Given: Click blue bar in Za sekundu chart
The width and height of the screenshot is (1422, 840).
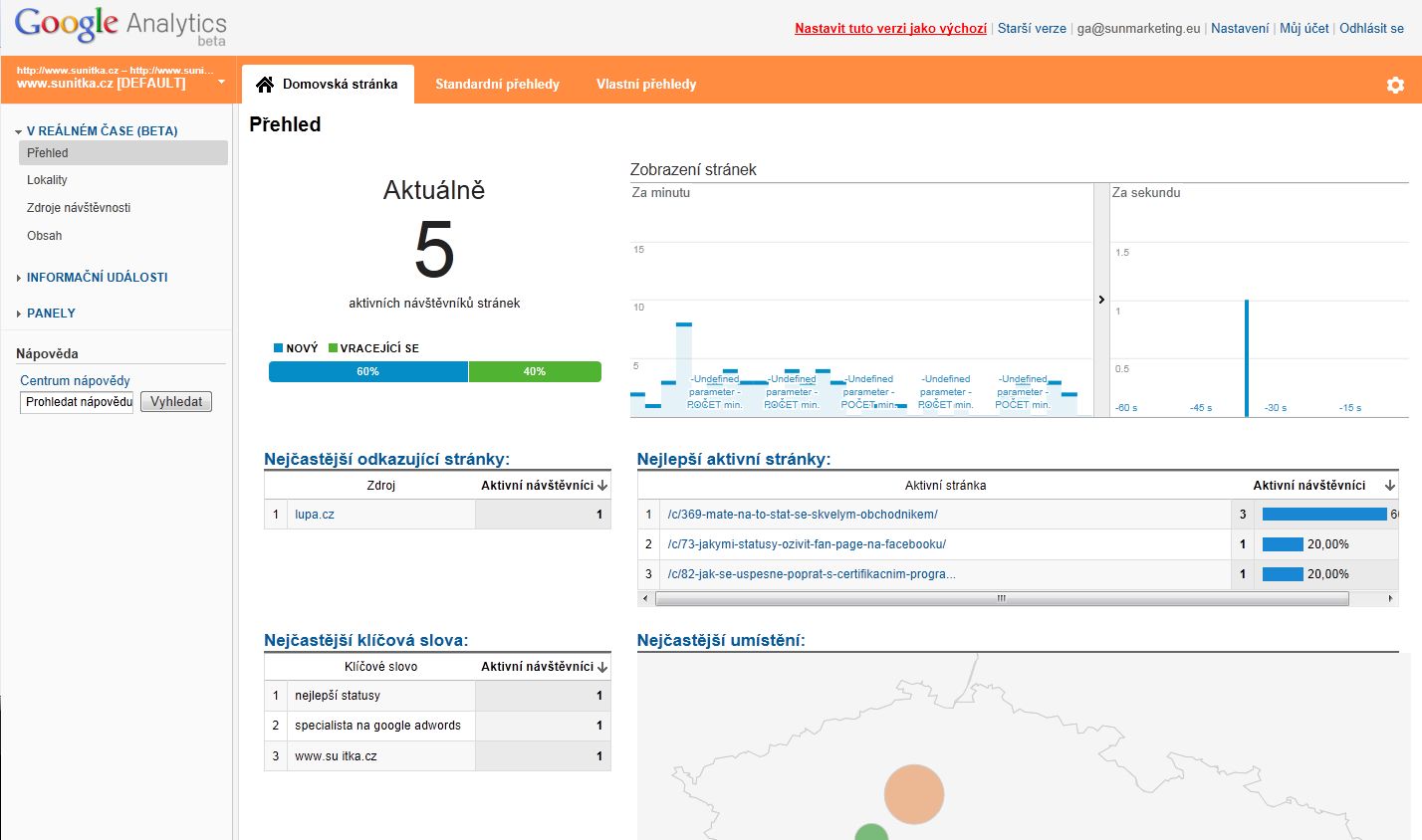Looking at the screenshot, I should [1247, 358].
